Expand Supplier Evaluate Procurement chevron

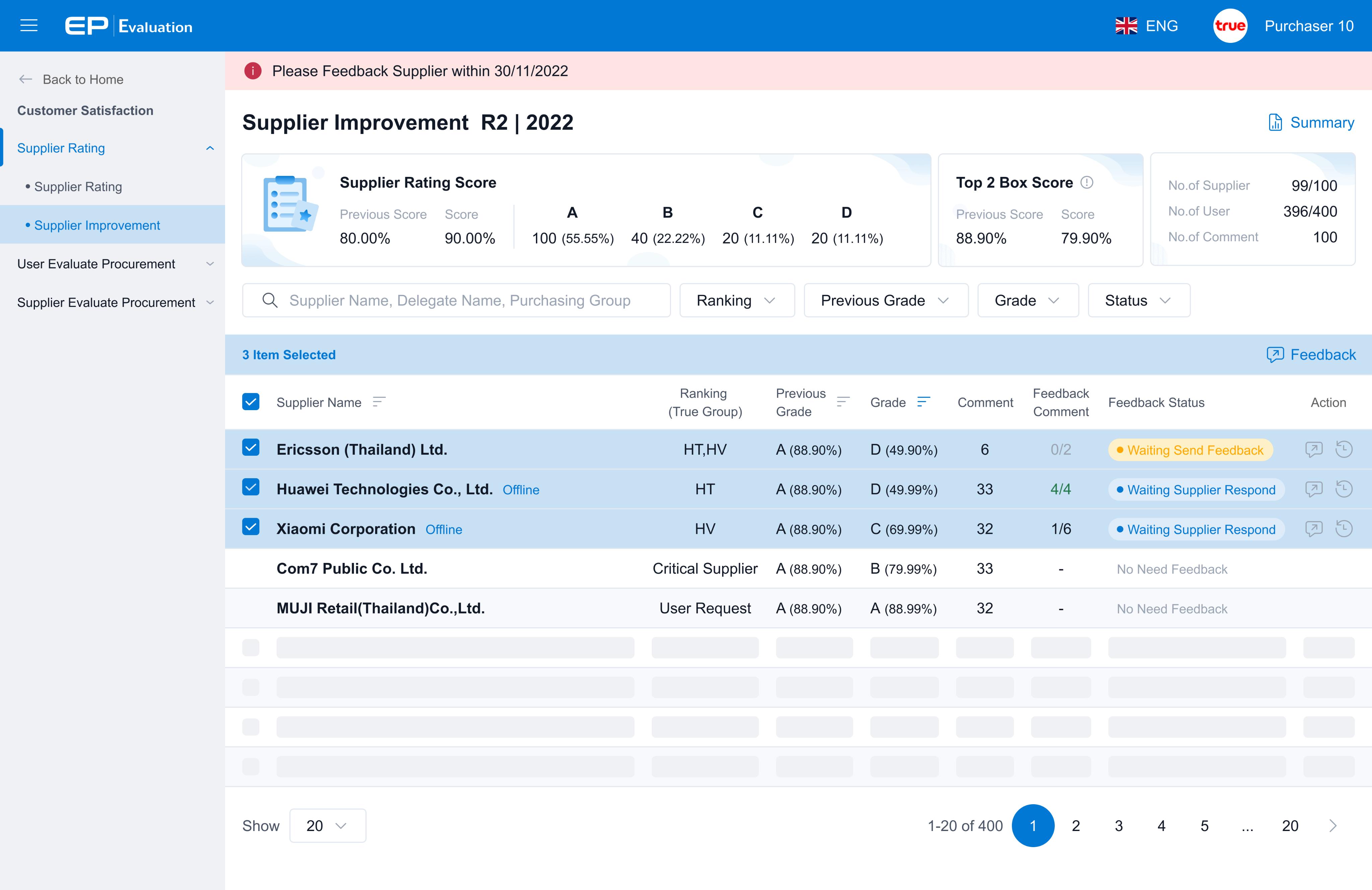(210, 302)
